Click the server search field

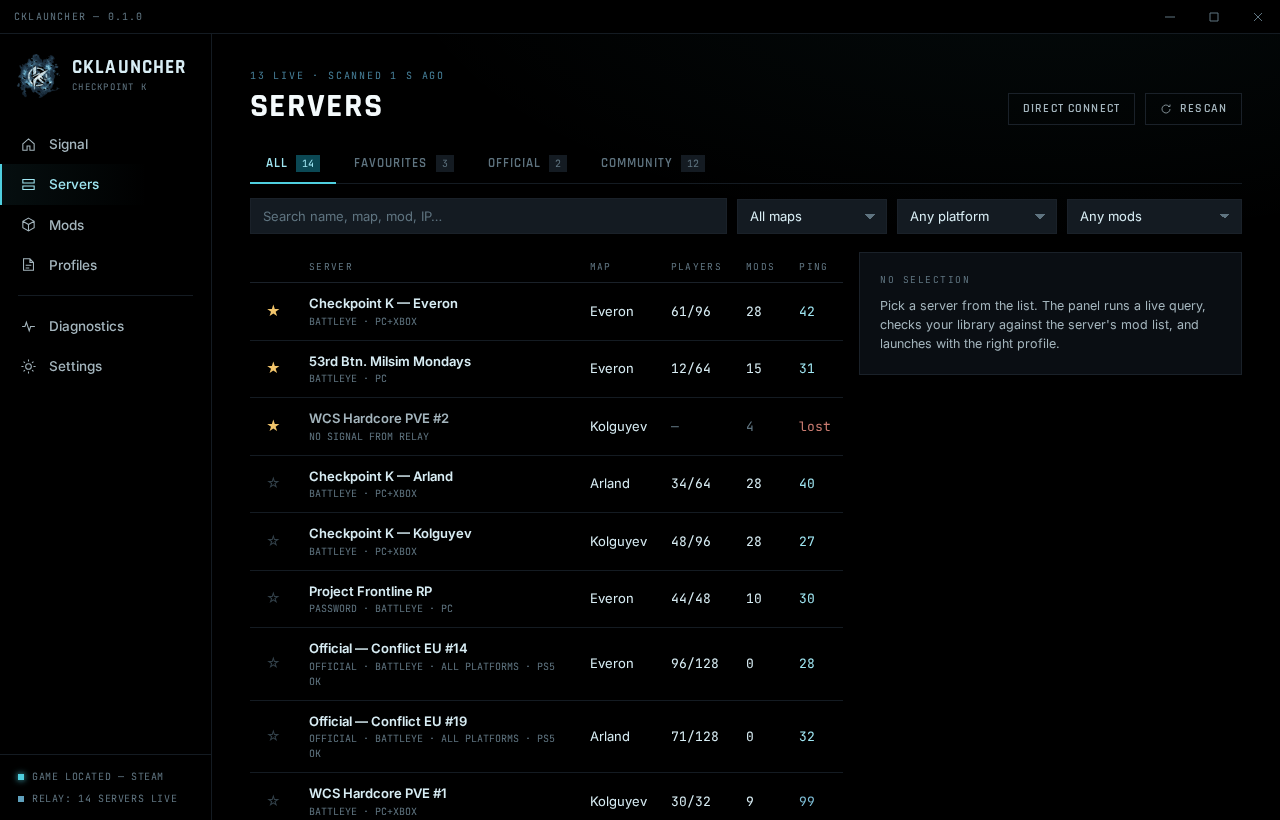tap(488, 216)
